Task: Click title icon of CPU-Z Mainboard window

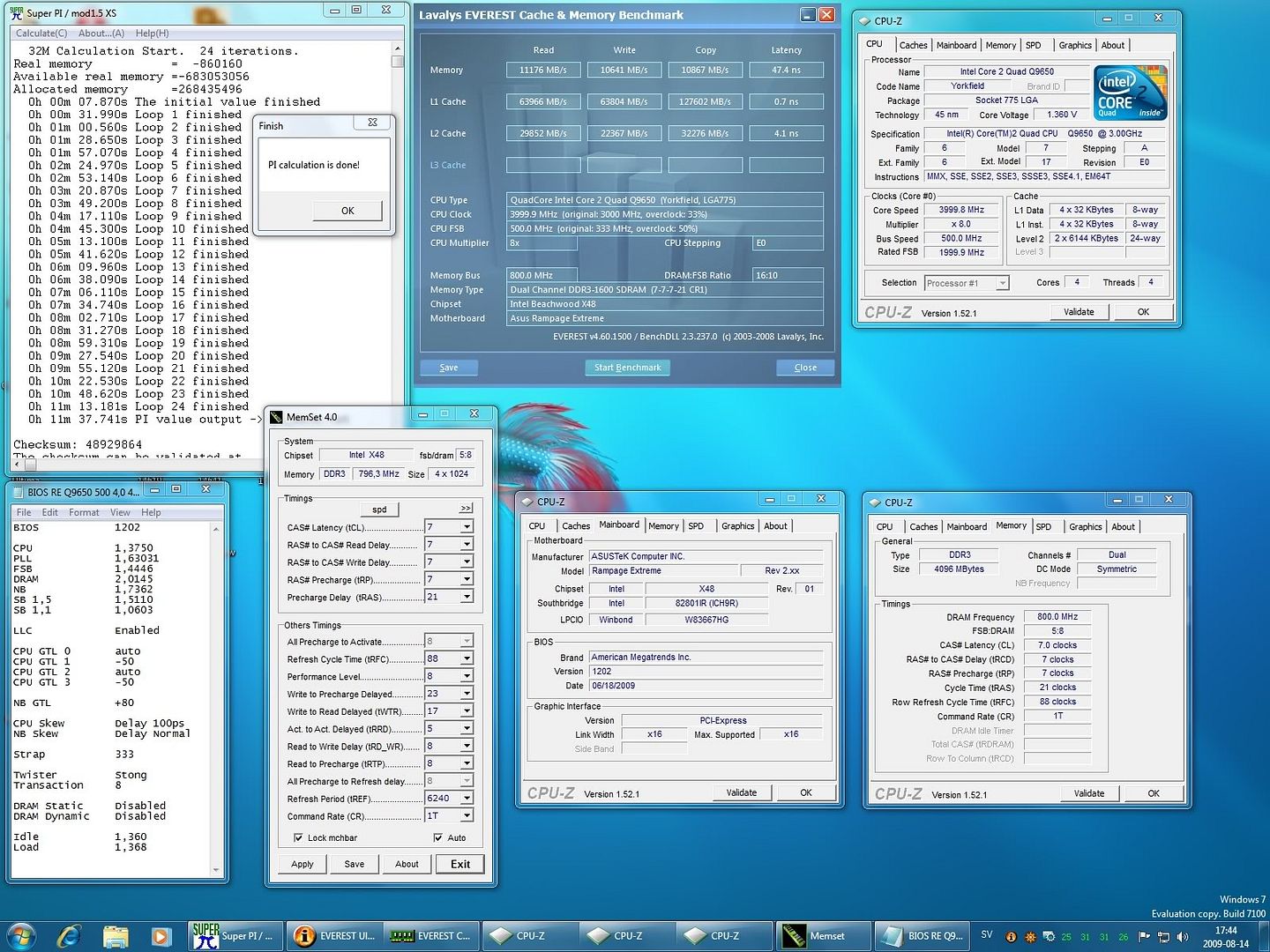Action: pyautogui.click(x=527, y=502)
